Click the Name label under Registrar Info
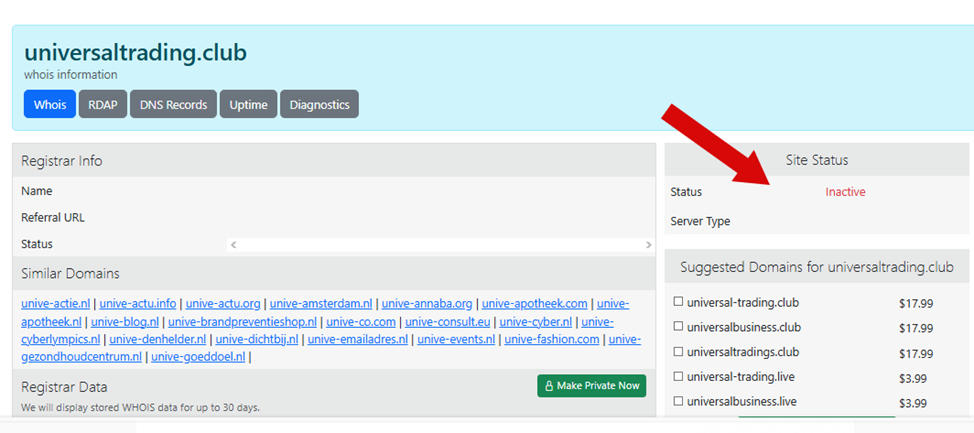This screenshot has width=974, height=433. (x=37, y=191)
